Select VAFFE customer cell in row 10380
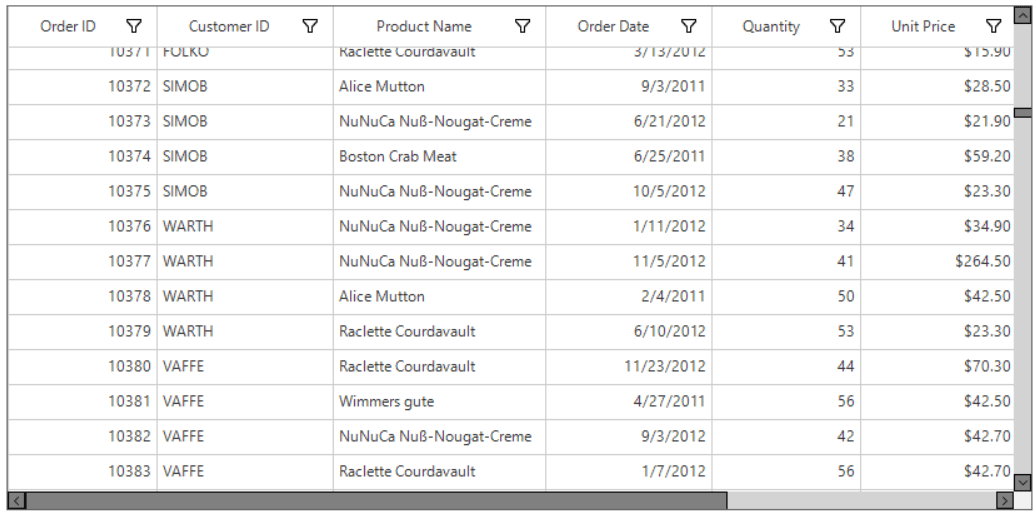The height and width of the screenshot is (515, 1036). tap(245, 367)
